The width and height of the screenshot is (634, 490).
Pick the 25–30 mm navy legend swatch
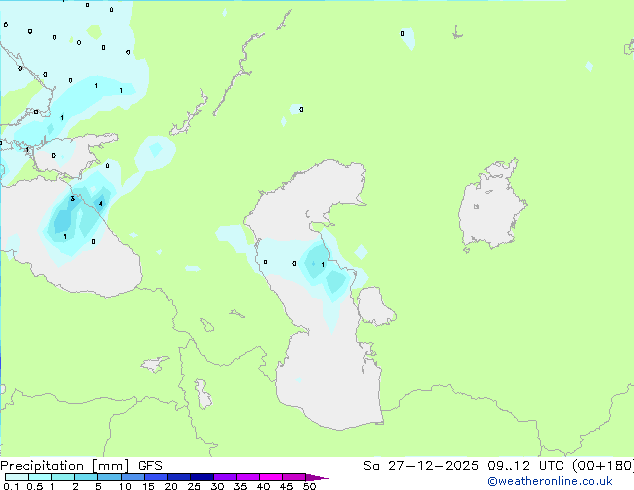(201, 477)
